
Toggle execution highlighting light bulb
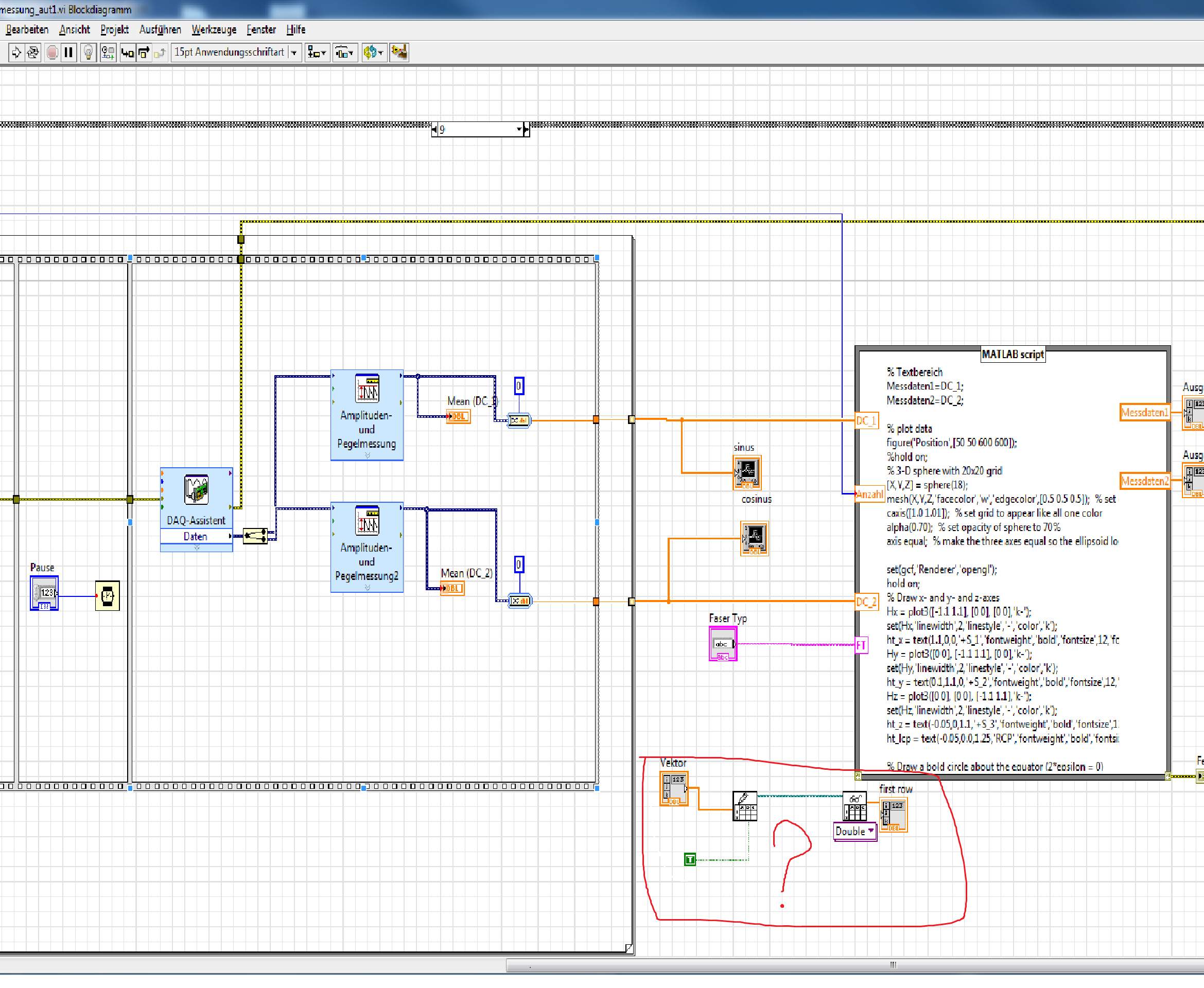point(88,53)
